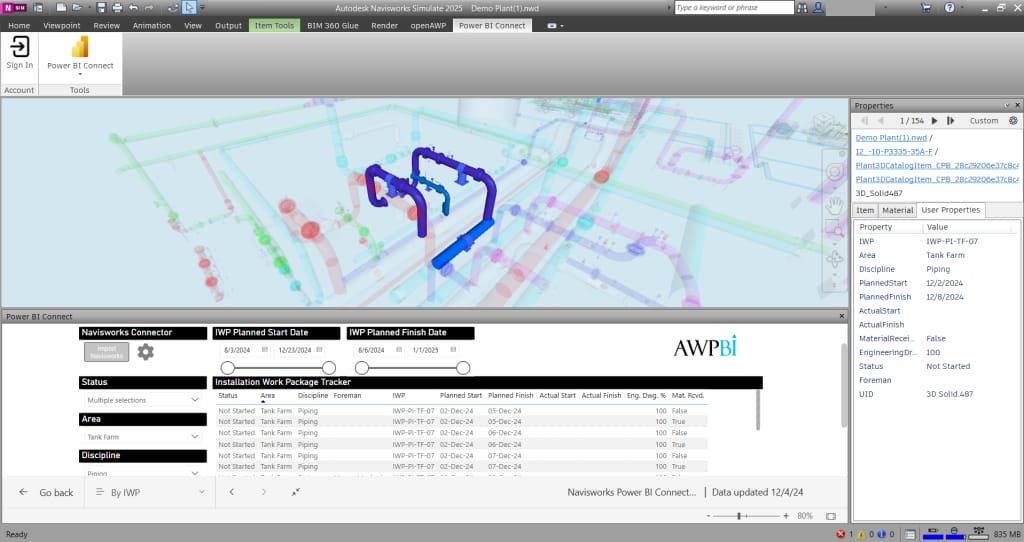Click the Redo arrow icon

tap(150, 8)
